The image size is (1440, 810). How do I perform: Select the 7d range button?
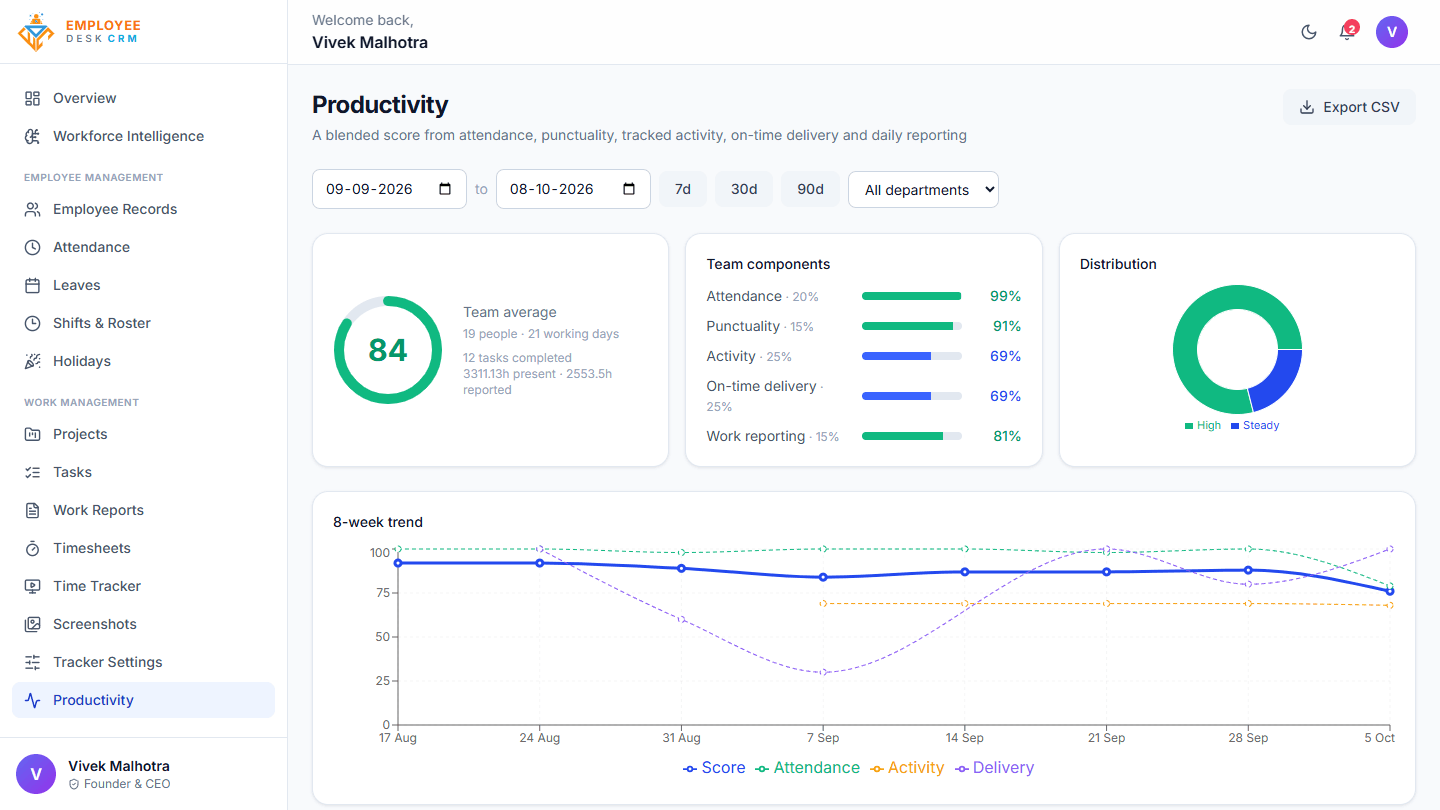(x=683, y=189)
